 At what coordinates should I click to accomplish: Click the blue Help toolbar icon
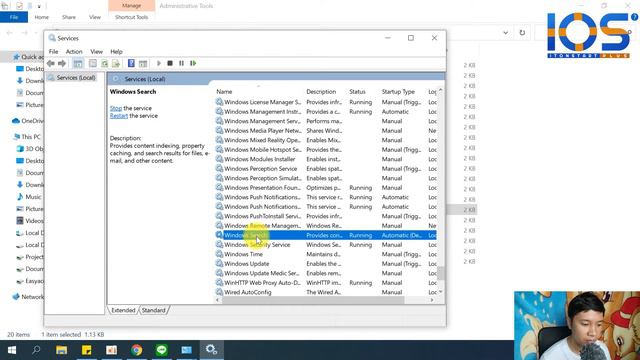pos(131,63)
